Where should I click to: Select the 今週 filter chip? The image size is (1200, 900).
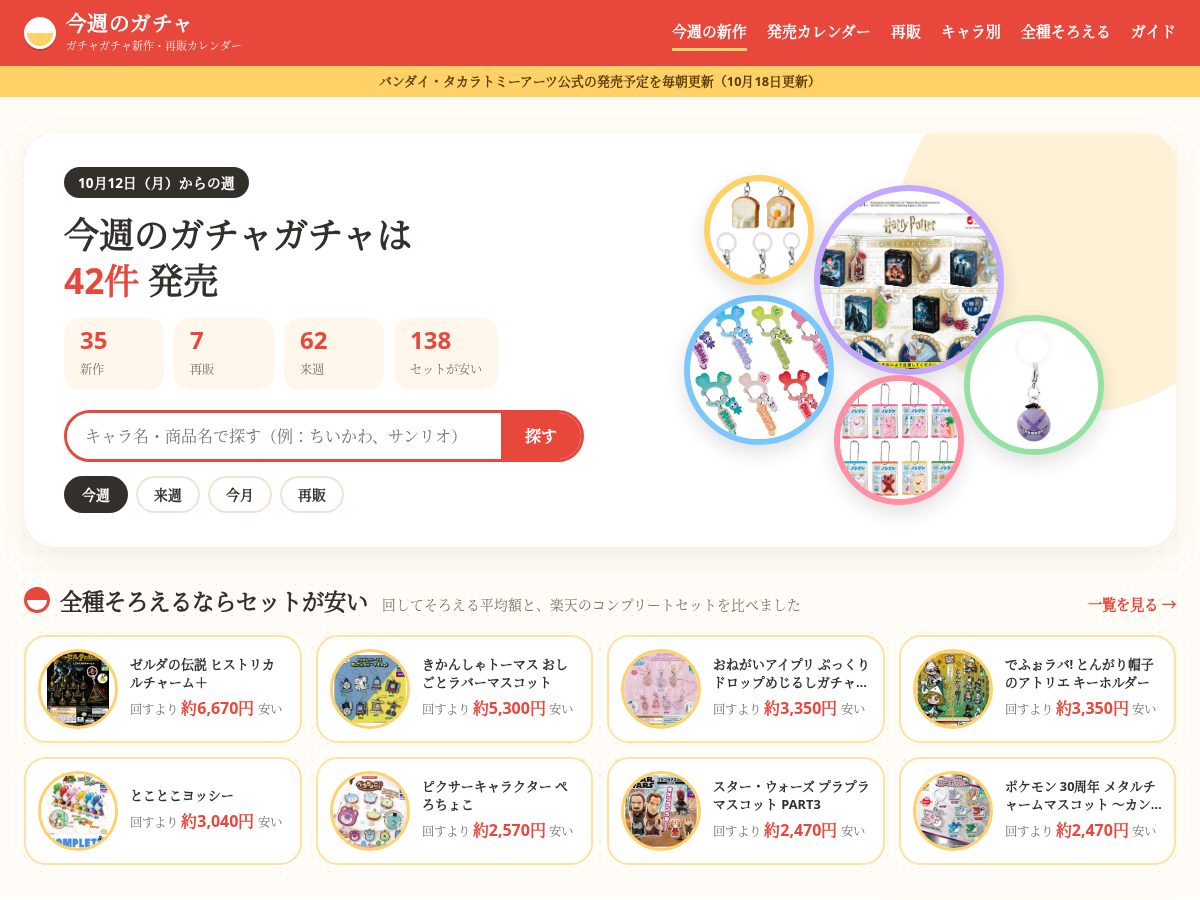coord(96,495)
